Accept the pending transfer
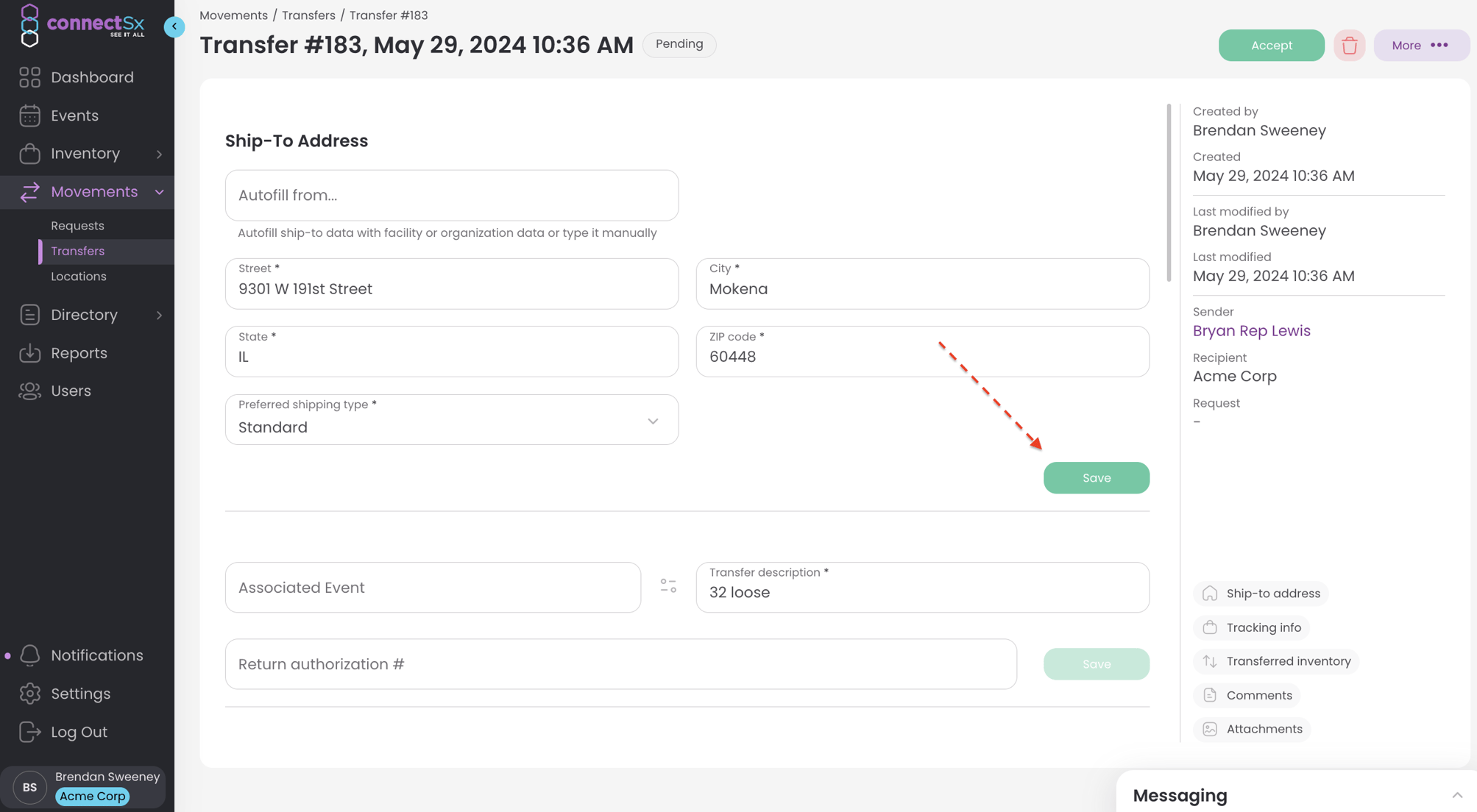Image resolution: width=1477 pixels, height=812 pixels. [1271, 46]
